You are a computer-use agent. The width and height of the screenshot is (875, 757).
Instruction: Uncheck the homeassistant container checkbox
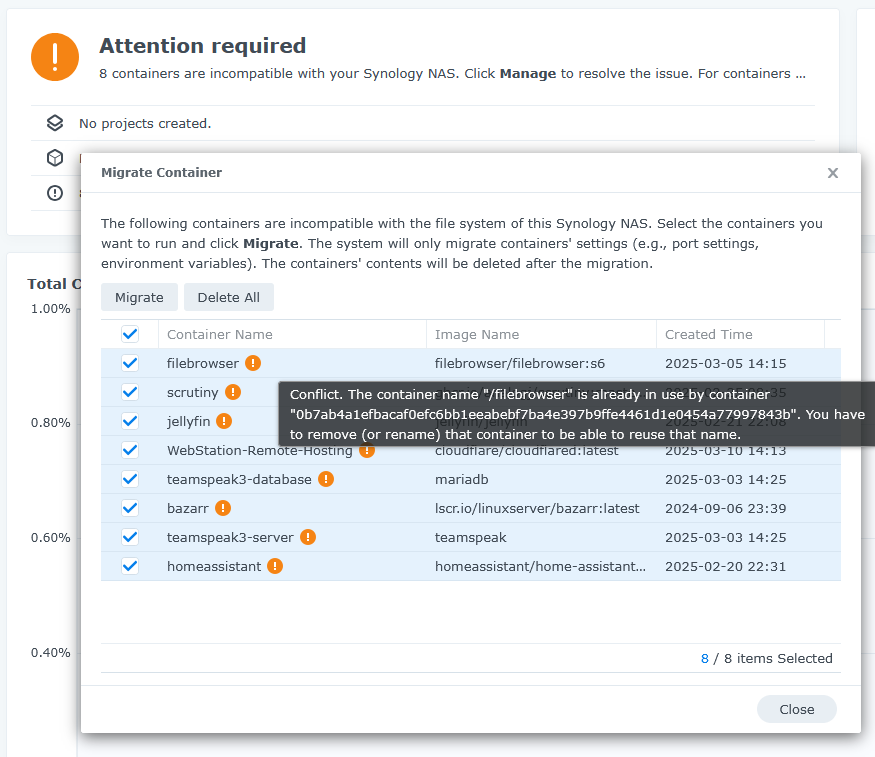point(130,566)
